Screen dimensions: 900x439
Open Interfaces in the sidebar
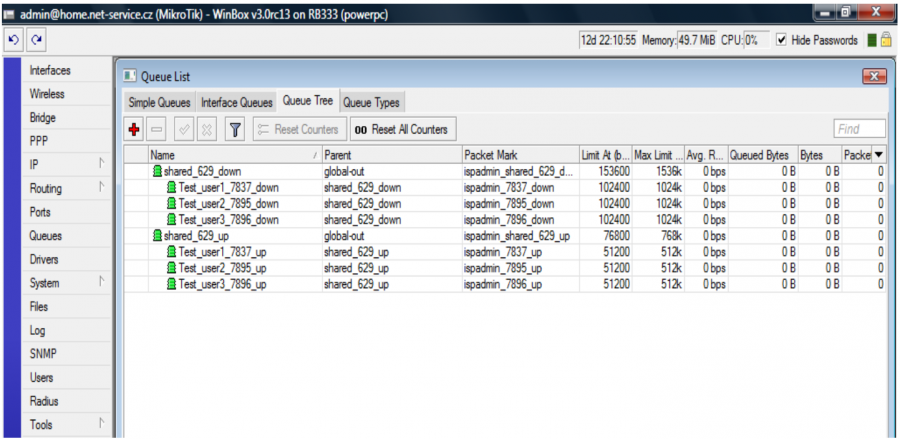click(x=50, y=71)
